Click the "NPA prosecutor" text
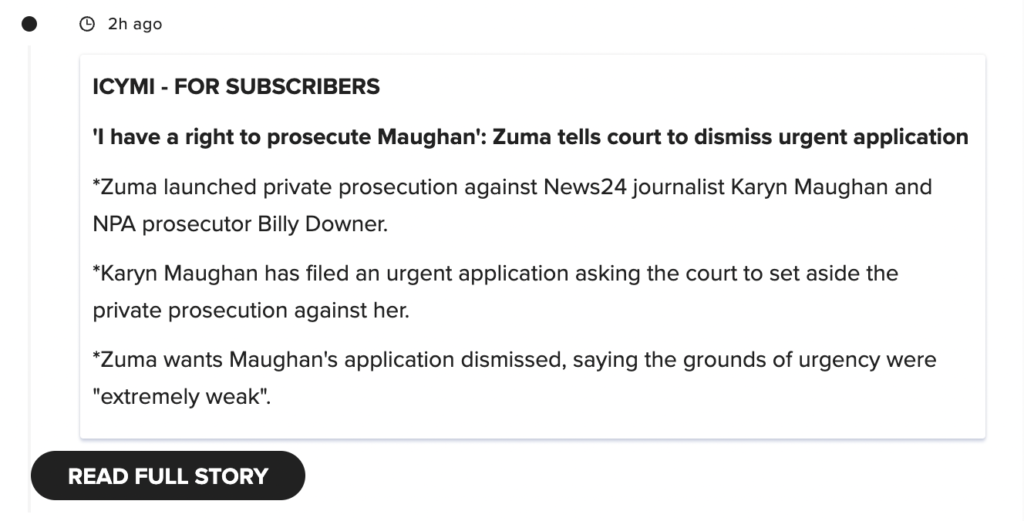Viewport: 1024px width, 521px height. click(x=172, y=224)
